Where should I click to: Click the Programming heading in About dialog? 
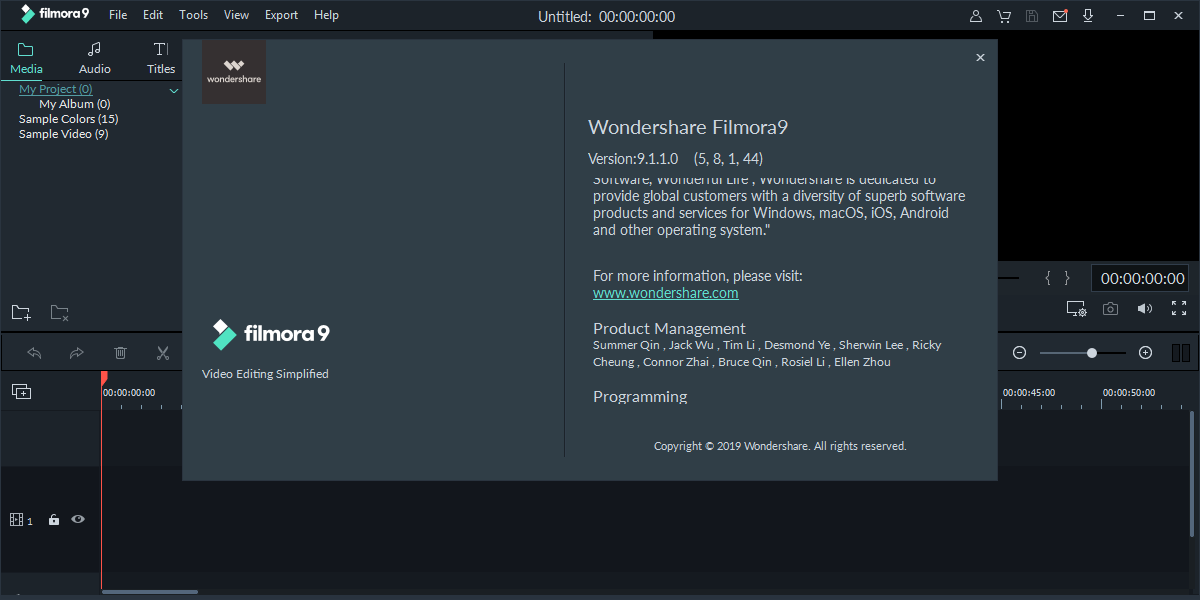tap(640, 396)
